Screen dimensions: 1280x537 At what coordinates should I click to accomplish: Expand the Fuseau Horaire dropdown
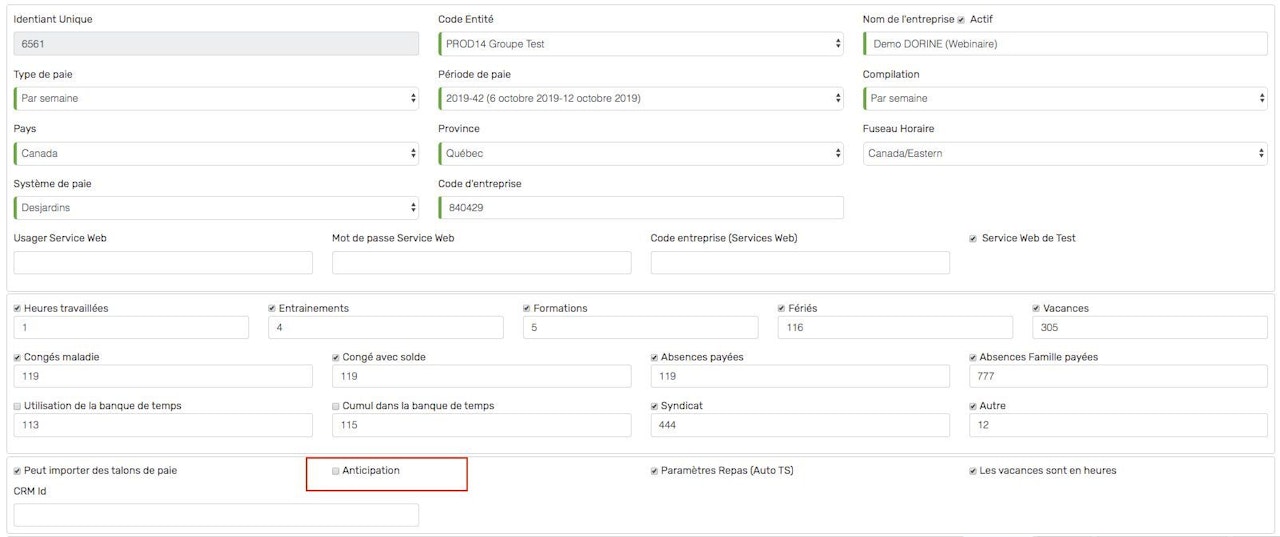point(1065,154)
